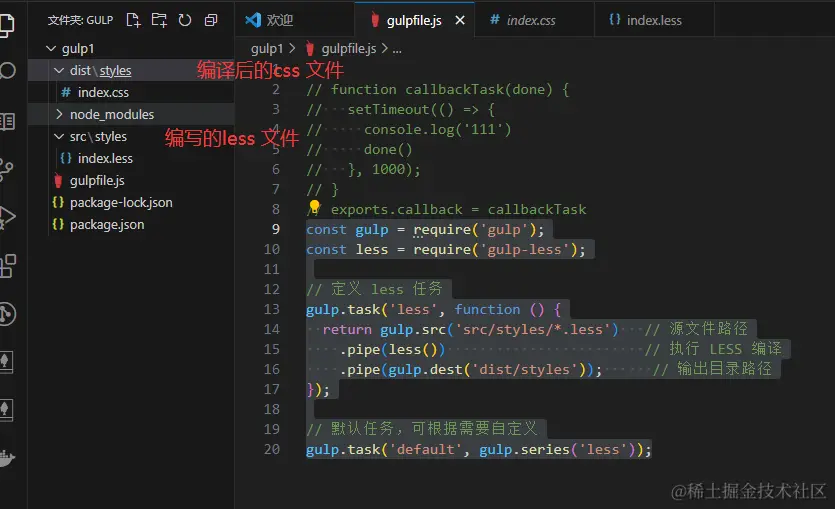Open the Search view in activity bar
This screenshot has width=835, height=509.
pyautogui.click(x=7, y=70)
